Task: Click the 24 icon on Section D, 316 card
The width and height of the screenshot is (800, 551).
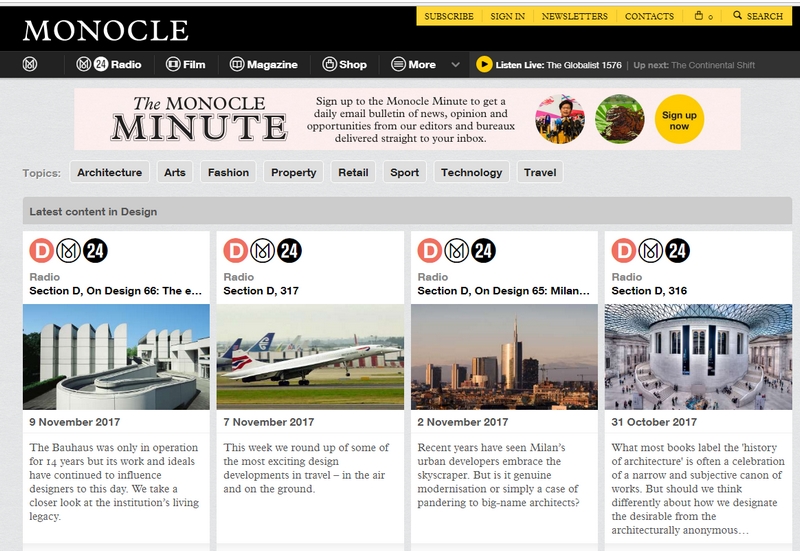Action: click(x=678, y=251)
